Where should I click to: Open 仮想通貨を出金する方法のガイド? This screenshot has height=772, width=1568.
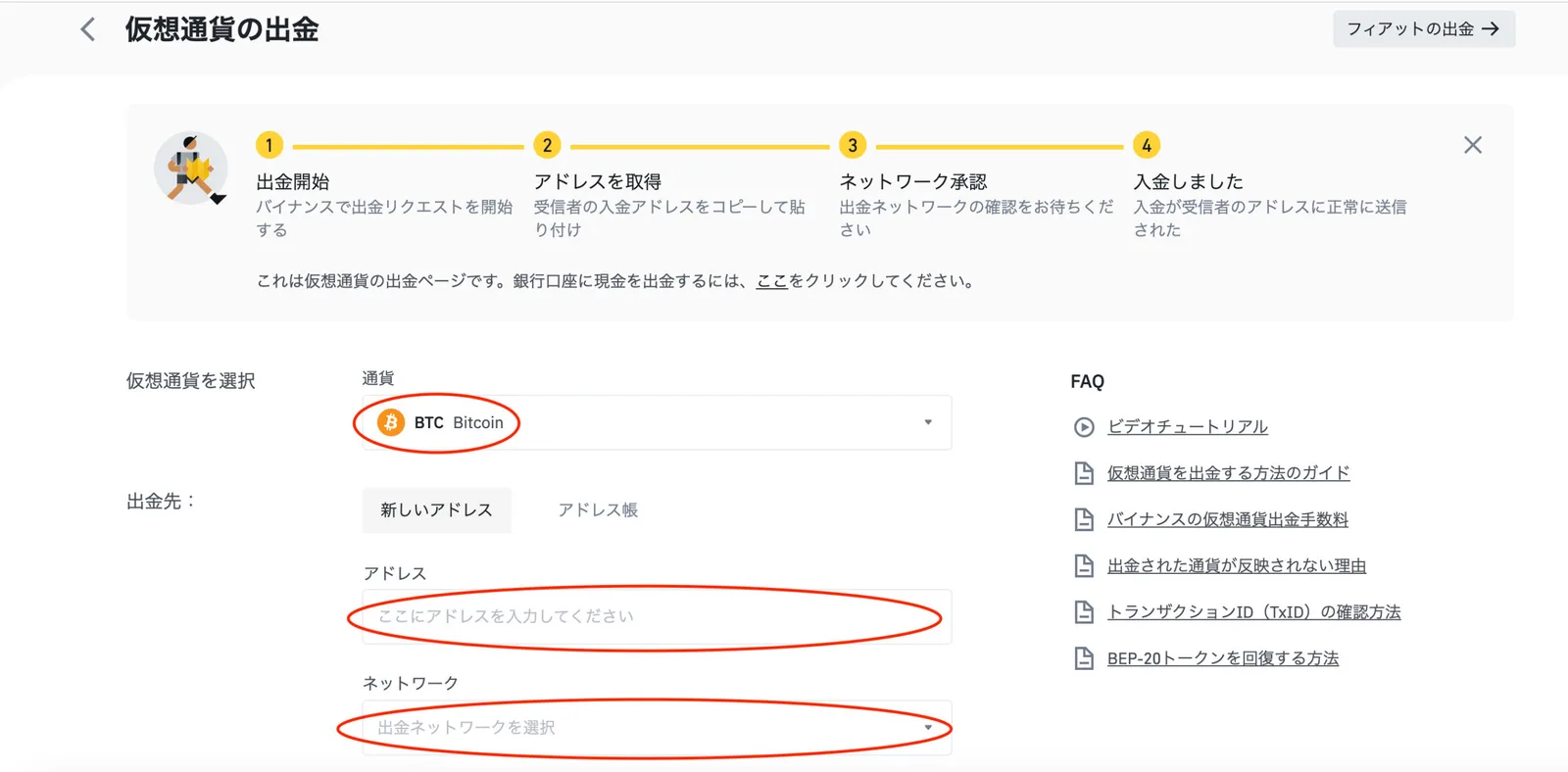1229,472
